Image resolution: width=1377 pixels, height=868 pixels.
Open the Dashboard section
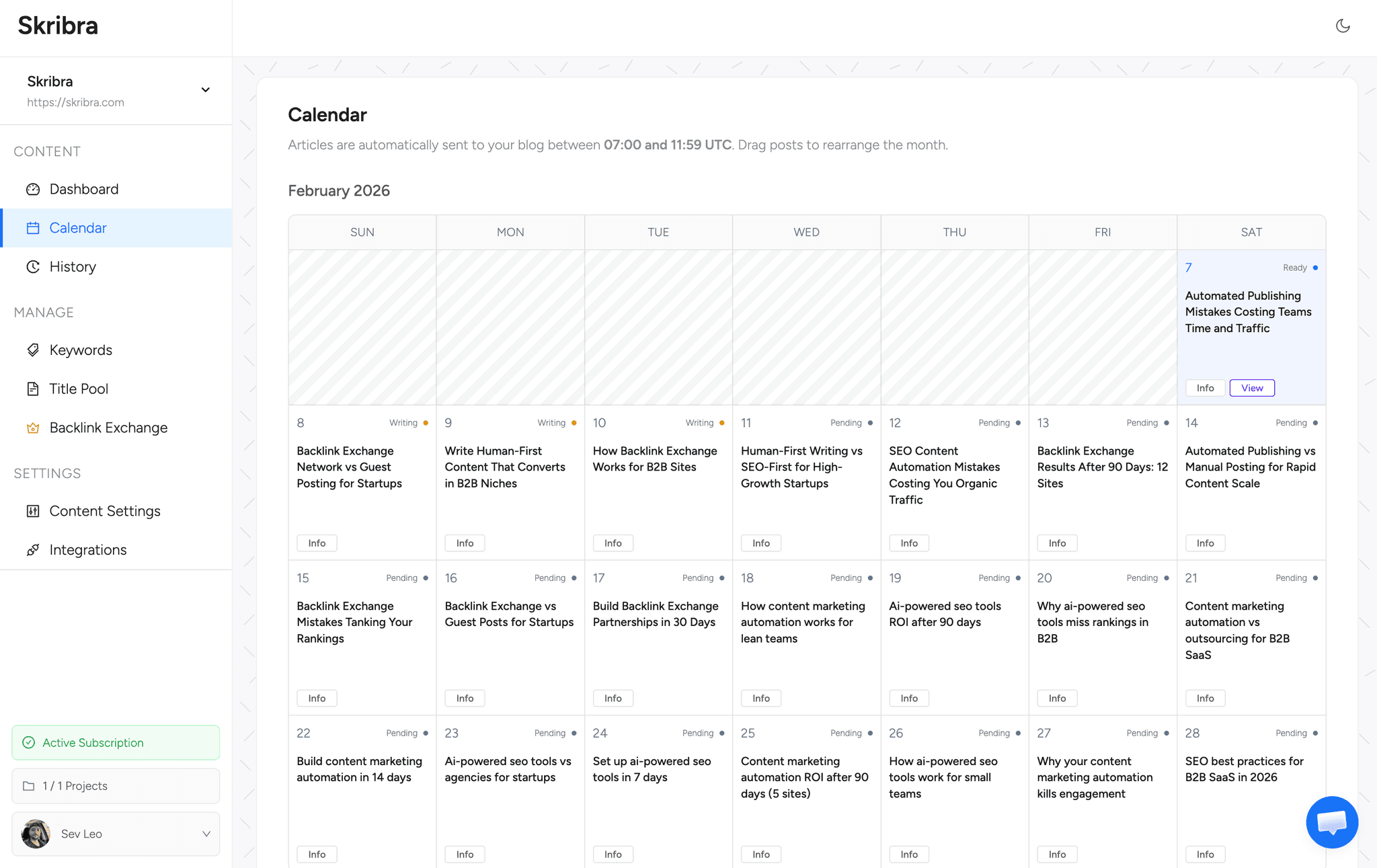83,189
